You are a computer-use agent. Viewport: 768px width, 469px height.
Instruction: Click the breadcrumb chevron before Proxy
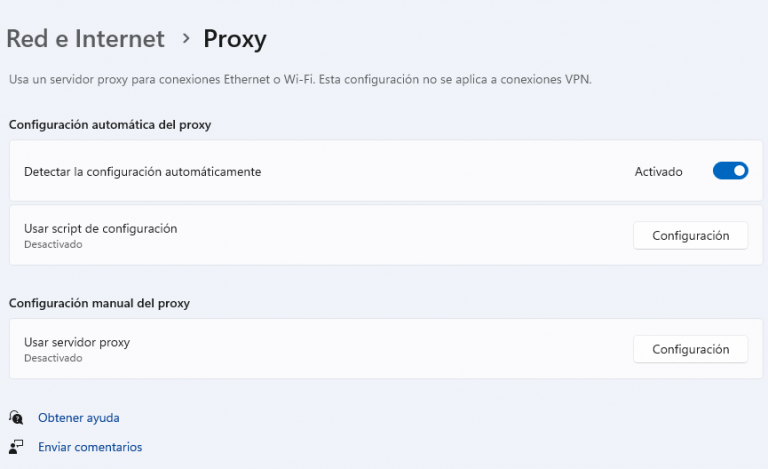(x=185, y=39)
